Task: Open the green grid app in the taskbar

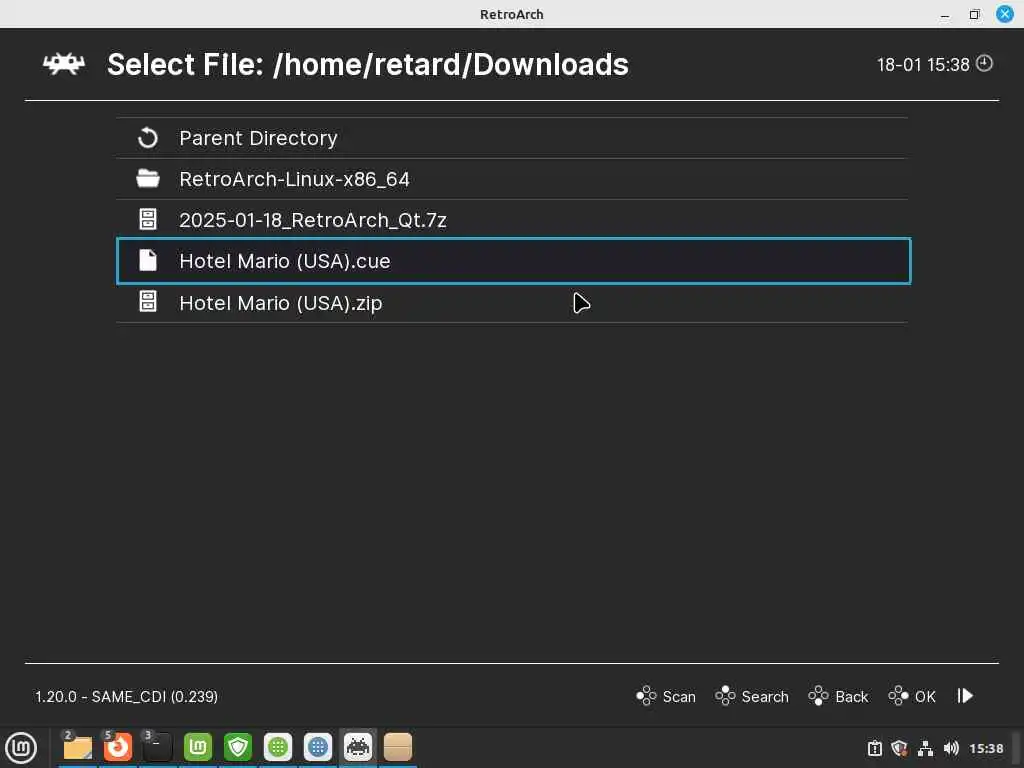Action: click(x=278, y=747)
